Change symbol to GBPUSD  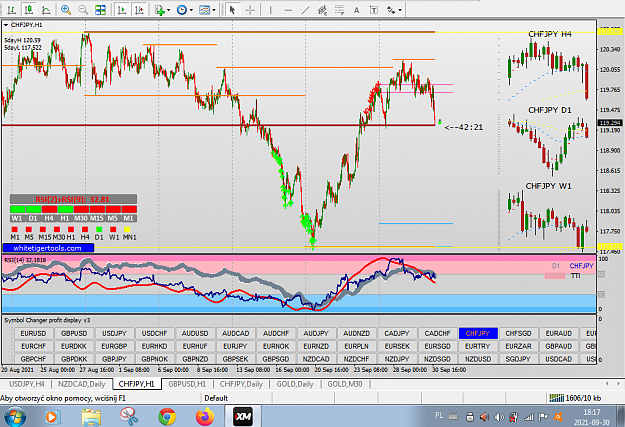tap(74, 333)
